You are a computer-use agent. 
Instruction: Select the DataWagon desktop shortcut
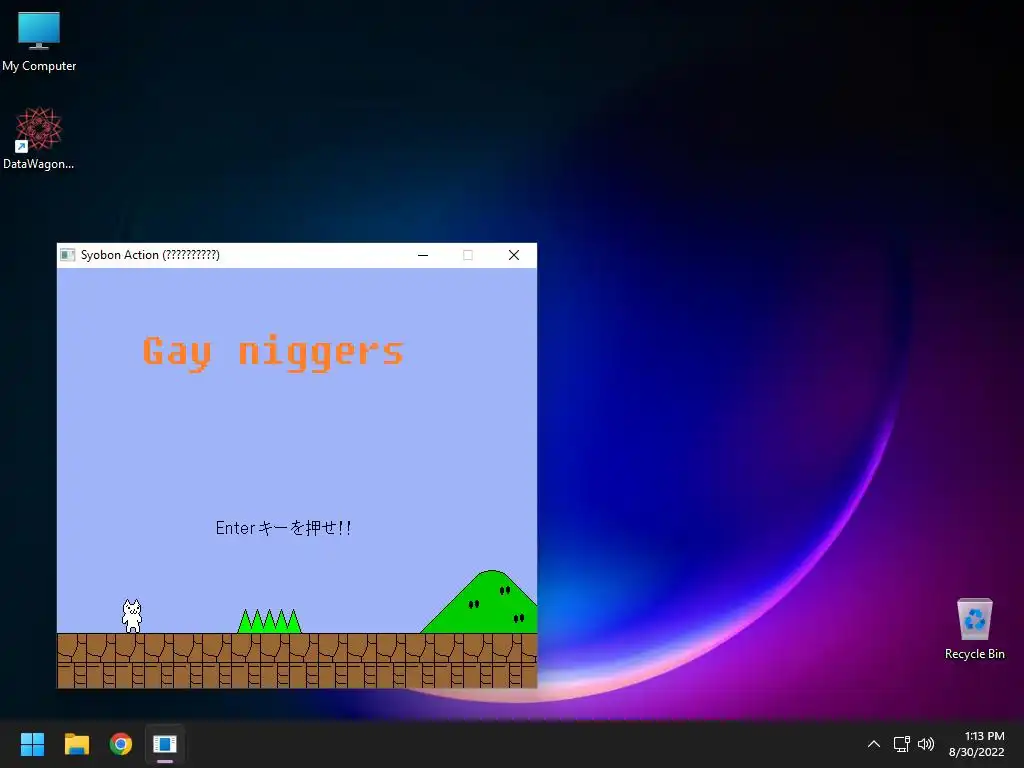[39, 138]
